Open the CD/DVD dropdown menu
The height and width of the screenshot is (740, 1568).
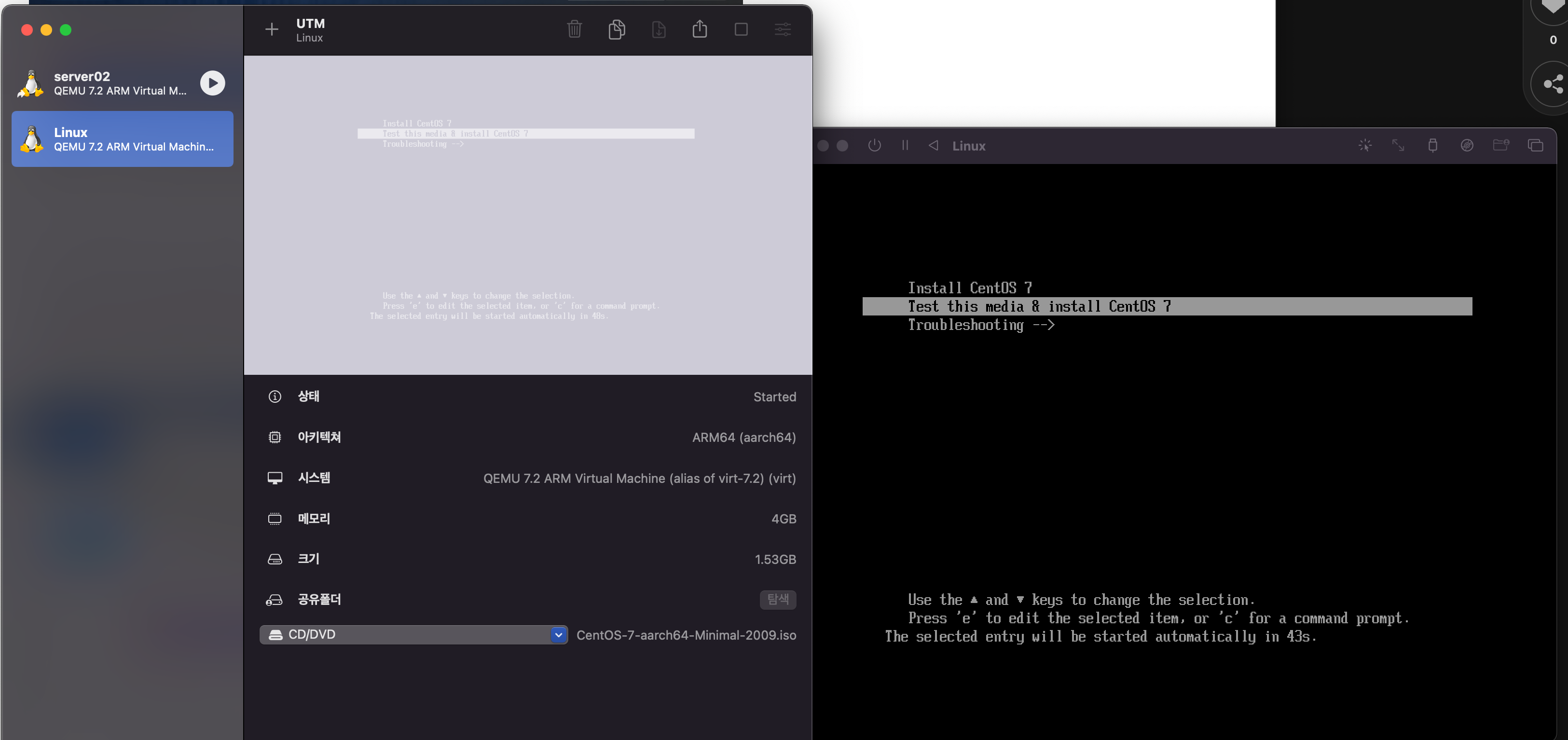click(413, 635)
